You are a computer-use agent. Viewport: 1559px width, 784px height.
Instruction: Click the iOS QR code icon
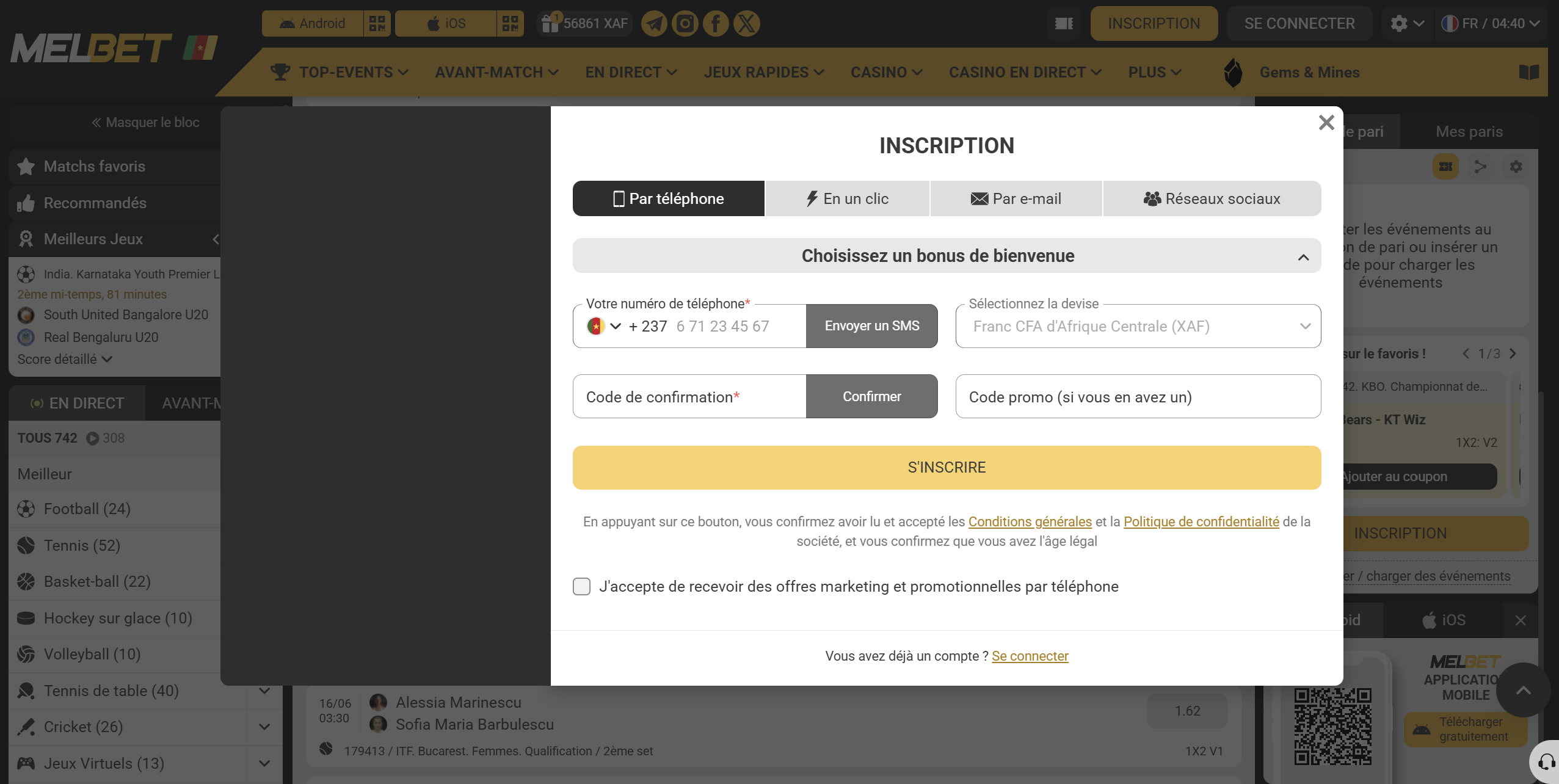point(510,24)
